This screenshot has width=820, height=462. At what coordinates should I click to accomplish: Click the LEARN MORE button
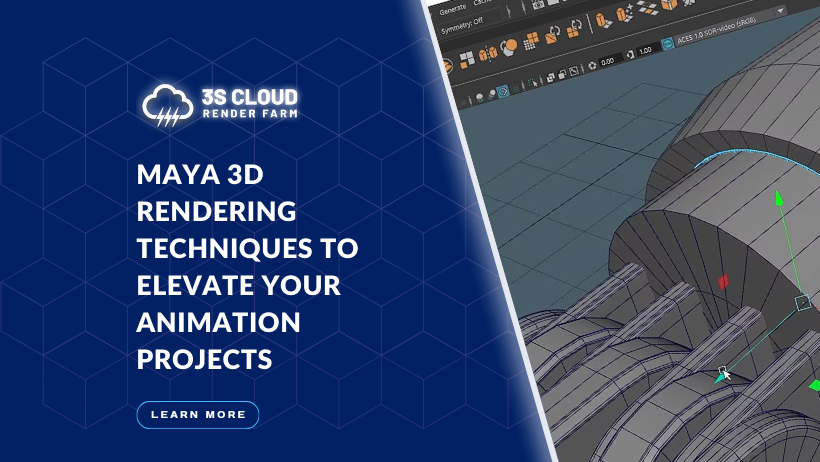click(198, 414)
